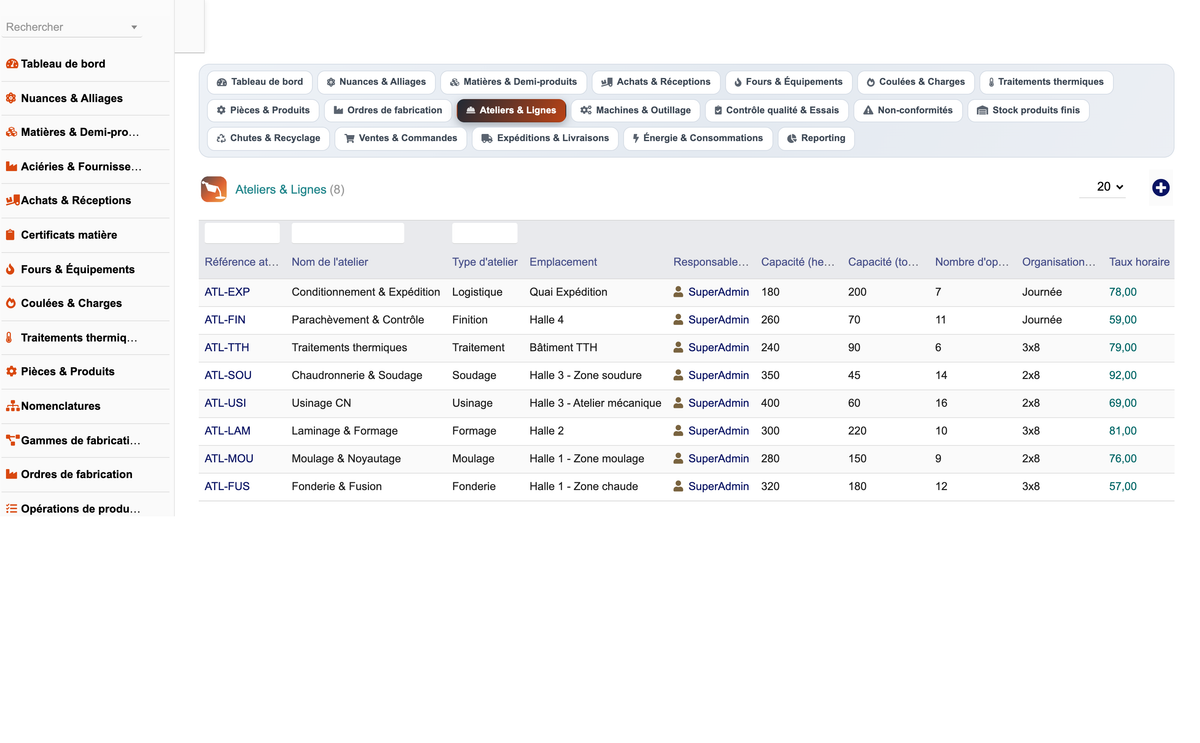Sort by the Emplacement column header
The image size is (1200, 743).
(563, 262)
